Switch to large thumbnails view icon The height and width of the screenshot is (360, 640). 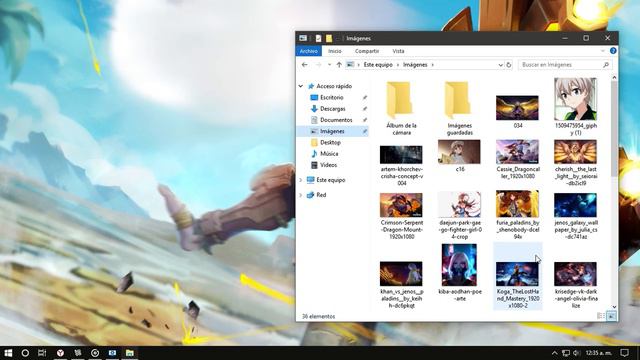(611, 316)
